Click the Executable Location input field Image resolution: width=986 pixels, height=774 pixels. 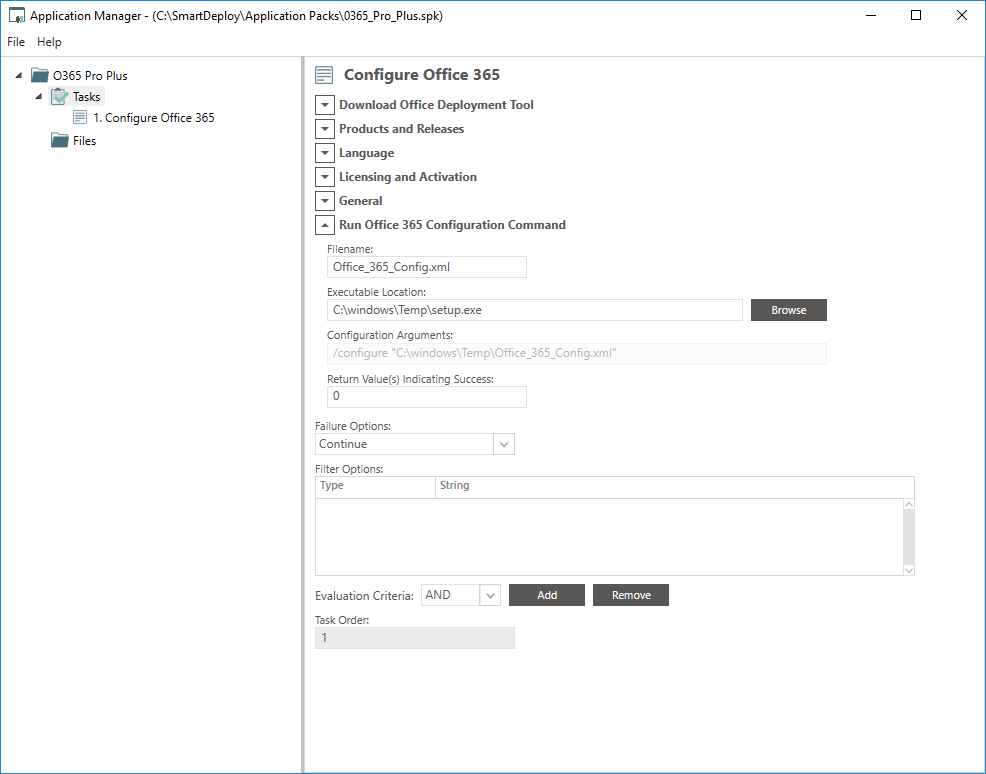535,310
